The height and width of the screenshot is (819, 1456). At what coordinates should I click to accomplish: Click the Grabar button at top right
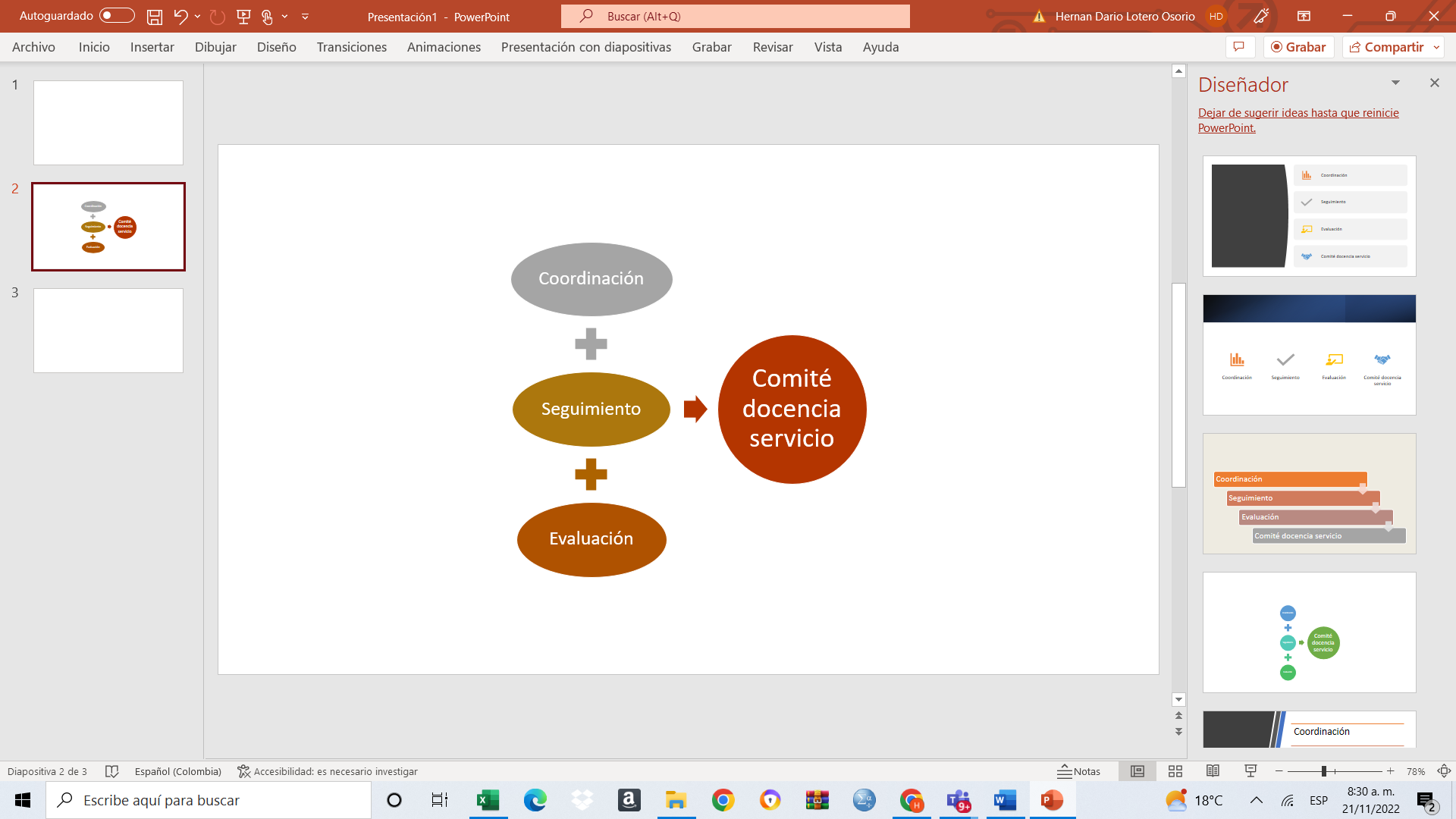1298,47
